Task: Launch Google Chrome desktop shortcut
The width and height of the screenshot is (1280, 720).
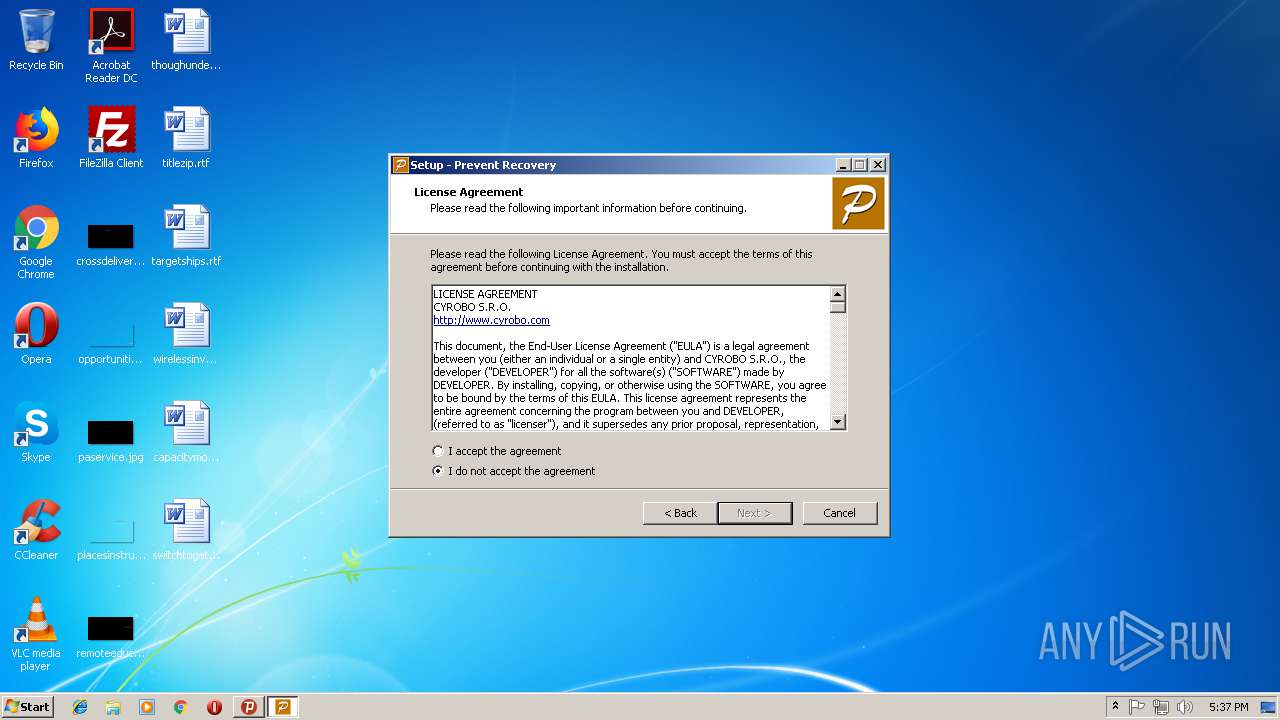Action: pos(36,242)
